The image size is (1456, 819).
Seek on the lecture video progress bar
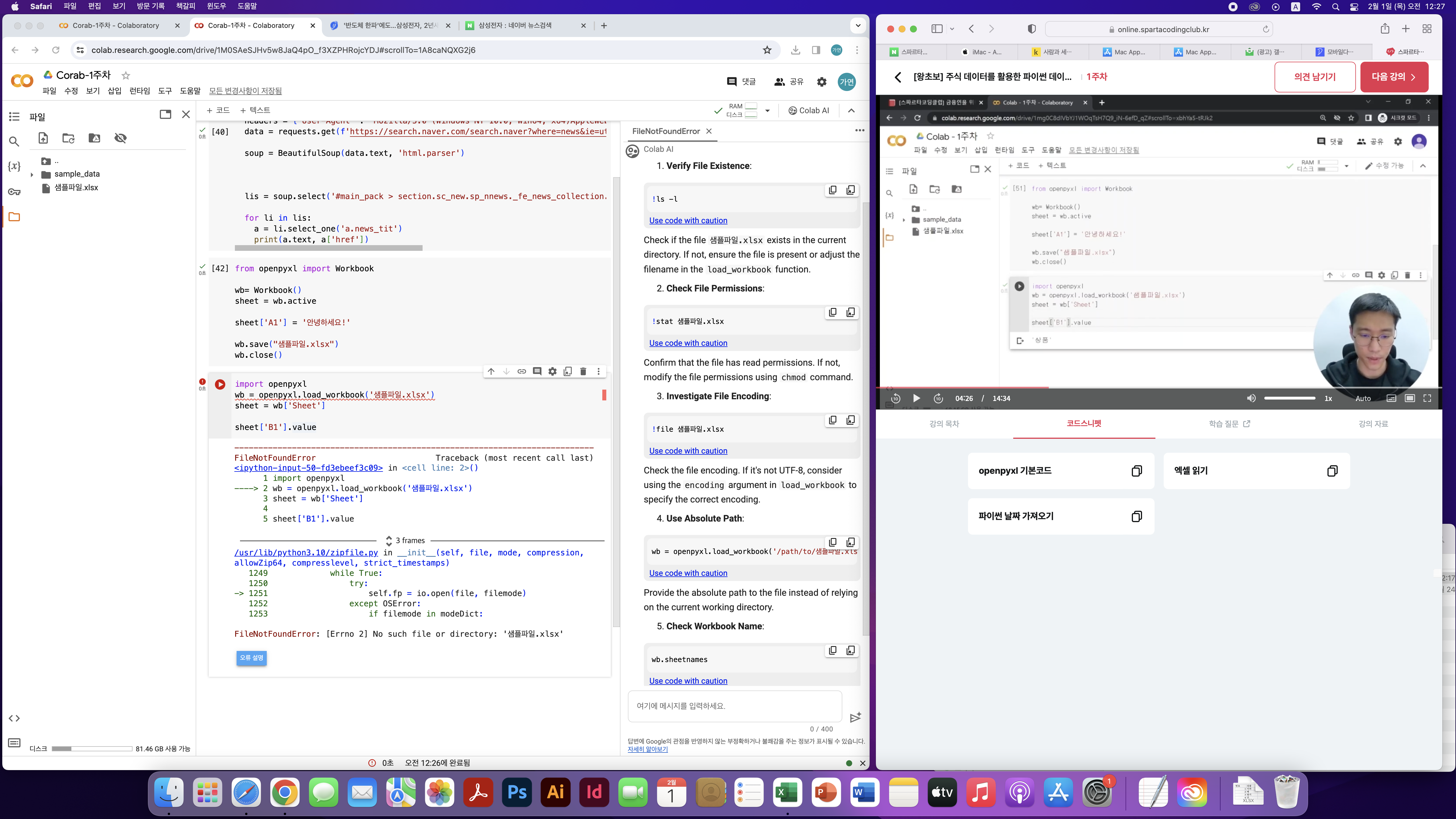1159,387
